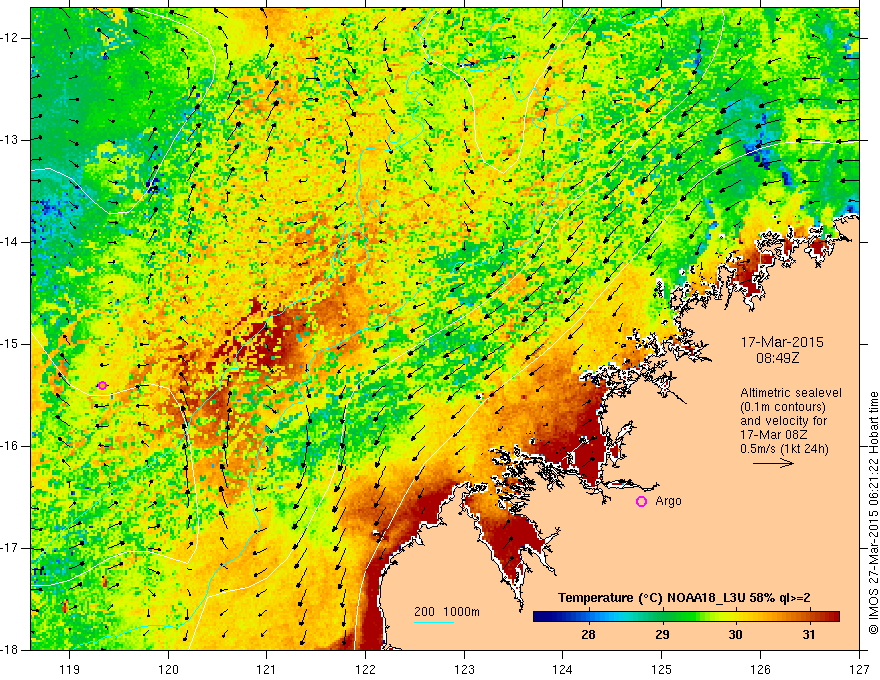880x680 pixels.
Task: Click the '-18' latitude axis label
Action: [11, 650]
